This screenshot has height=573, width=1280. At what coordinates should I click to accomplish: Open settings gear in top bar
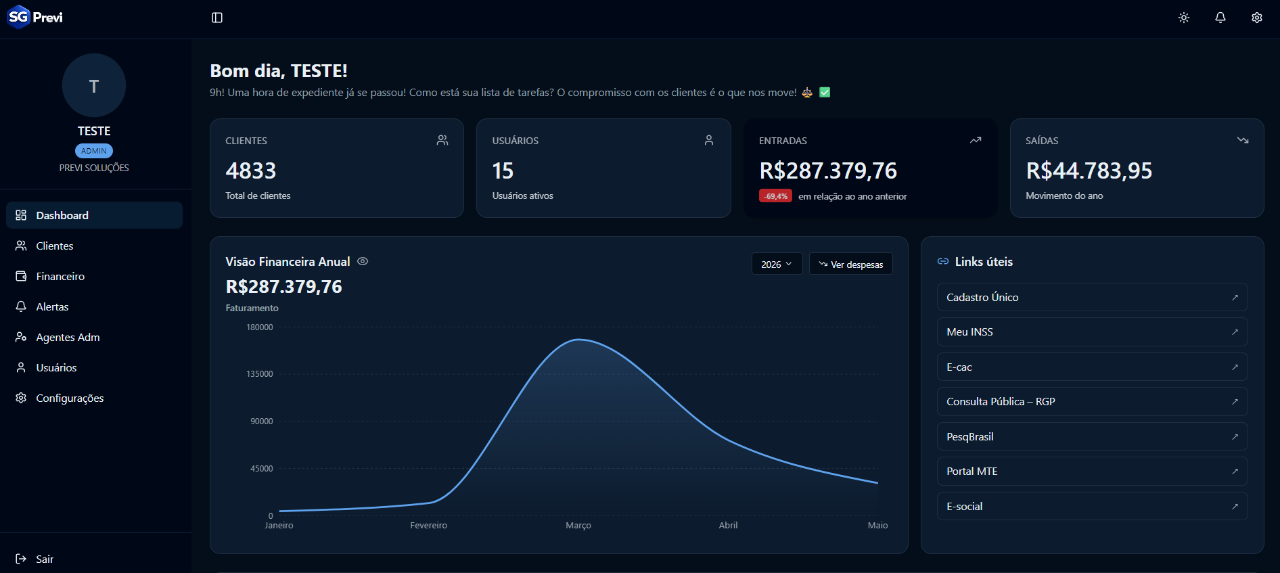pyautogui.click(x=1257, y=17)
